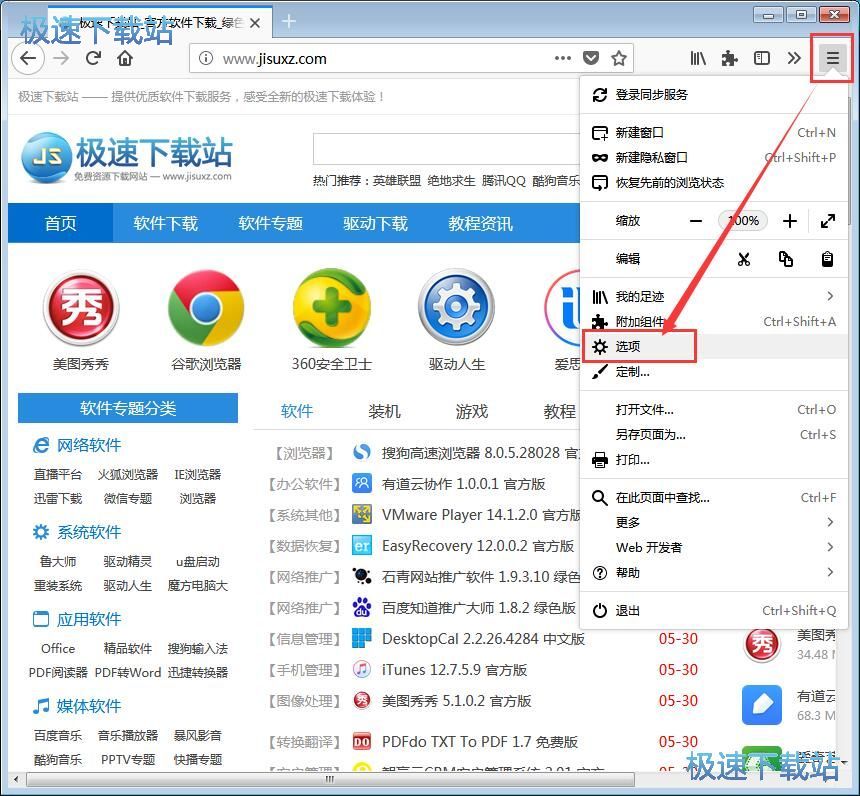
Task: Save page to Pocket icon
Action: tap(591, 58)
